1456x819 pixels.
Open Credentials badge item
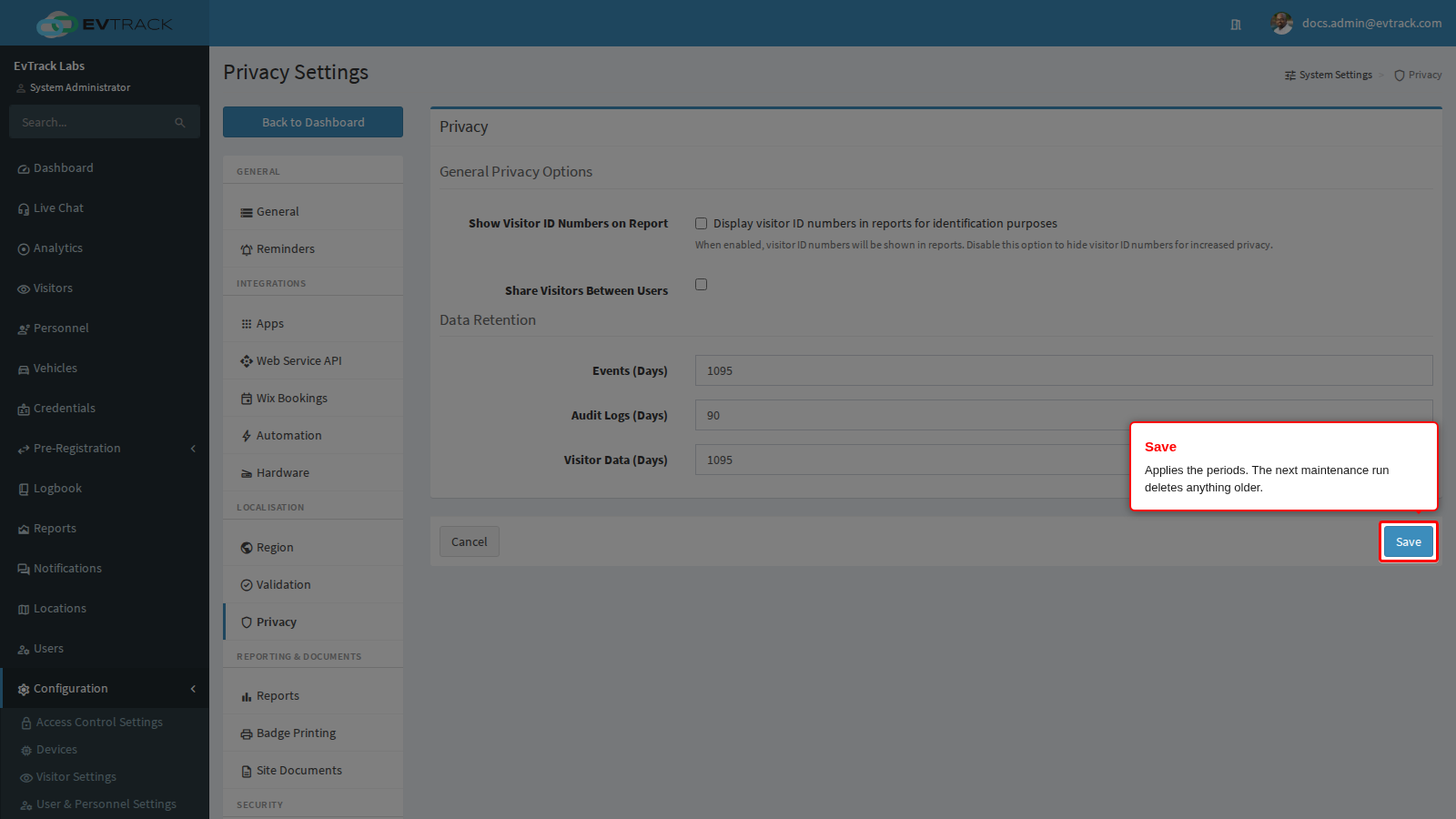[x=105, y=409]
